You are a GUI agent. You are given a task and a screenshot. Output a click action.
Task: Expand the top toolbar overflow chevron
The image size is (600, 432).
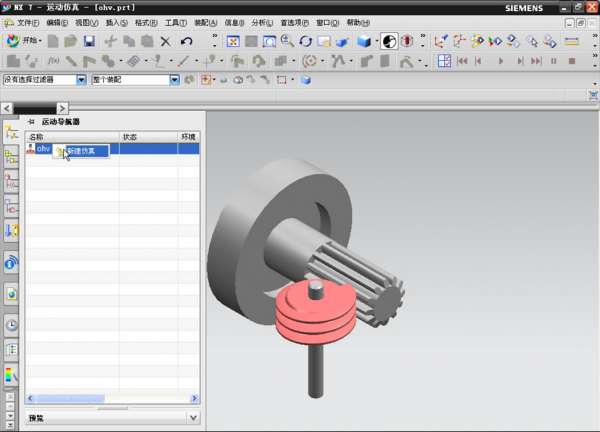click(595, 36)
